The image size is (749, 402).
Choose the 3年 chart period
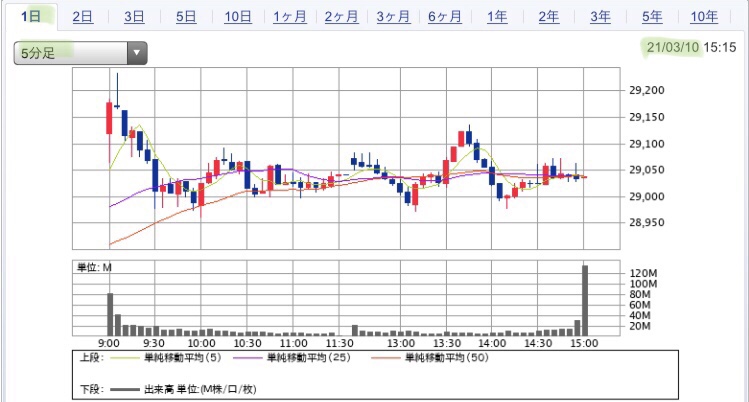(x=600, y=17)
